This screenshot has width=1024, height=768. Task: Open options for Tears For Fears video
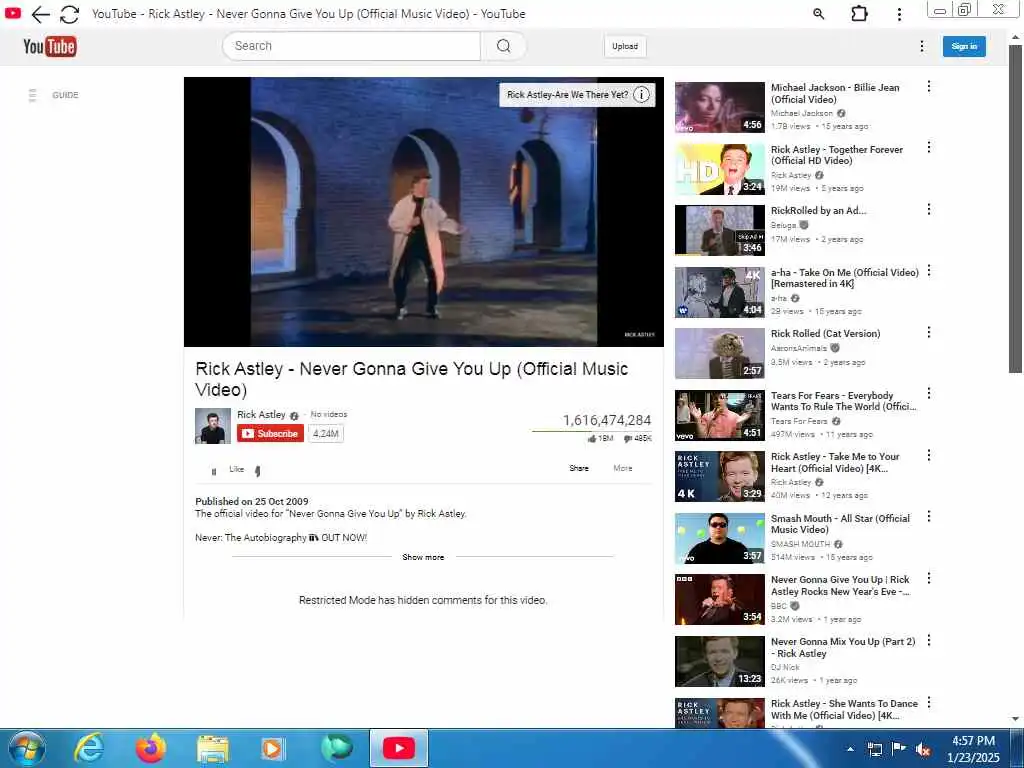coord(929,394)
